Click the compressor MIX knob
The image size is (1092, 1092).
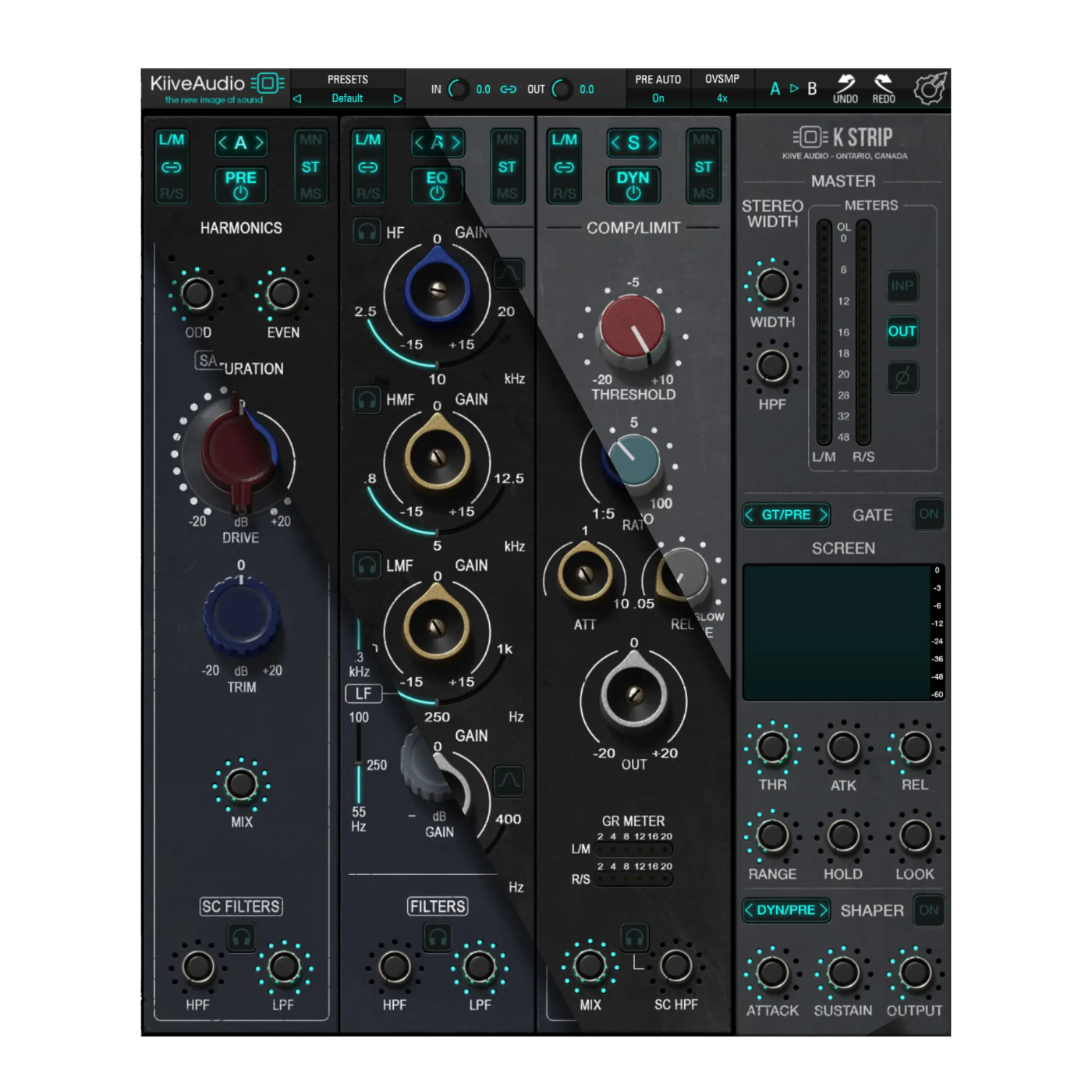(x=590, y=966)
